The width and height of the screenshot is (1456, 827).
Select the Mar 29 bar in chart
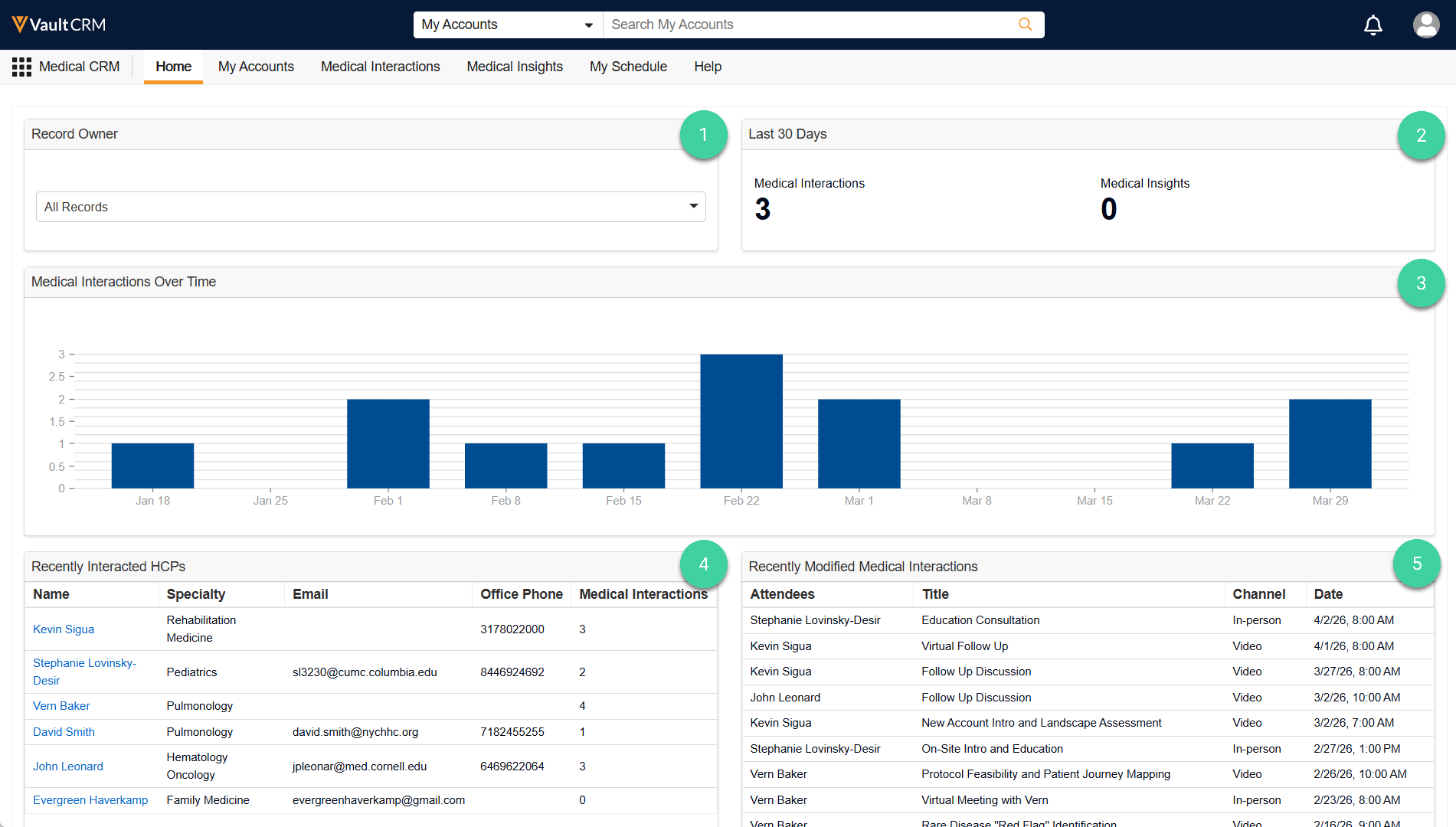point(1330,443)
